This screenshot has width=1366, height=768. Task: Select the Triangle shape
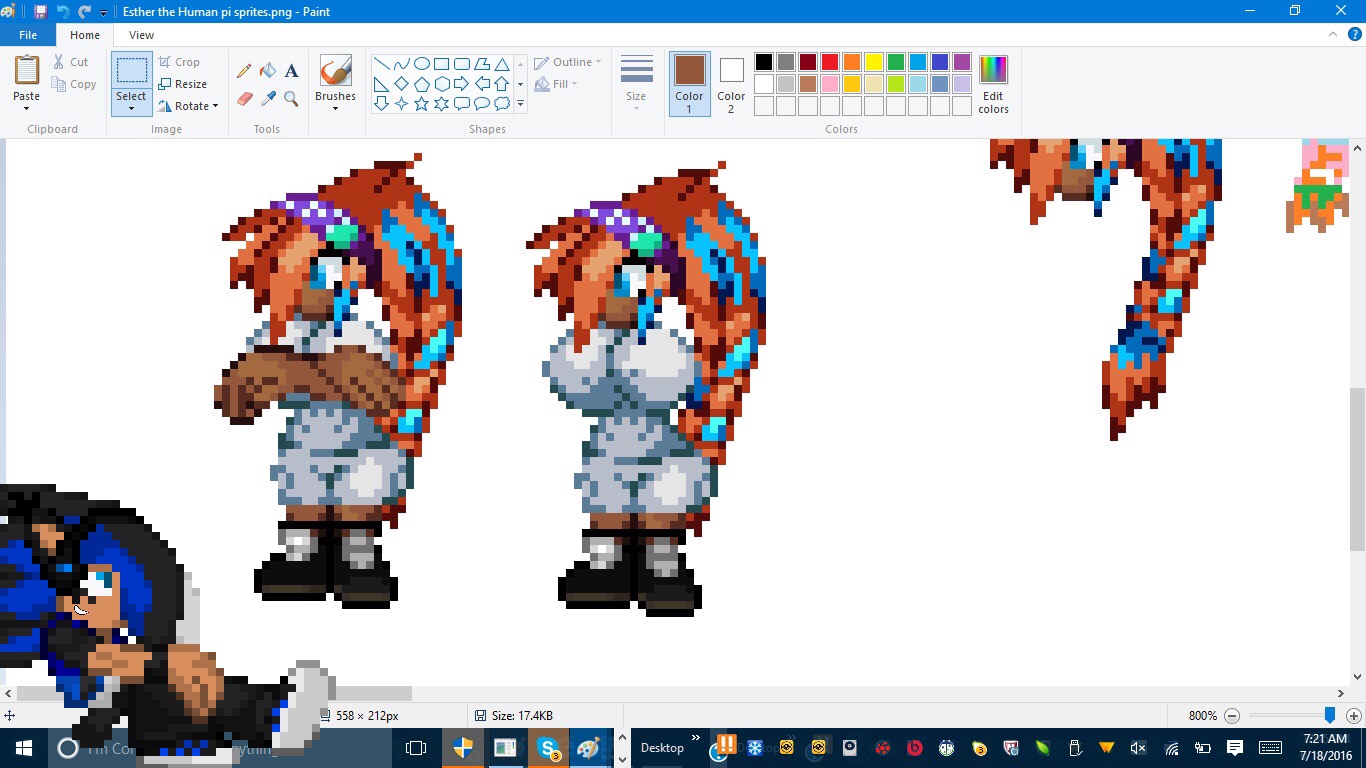(x=501, y=64)
